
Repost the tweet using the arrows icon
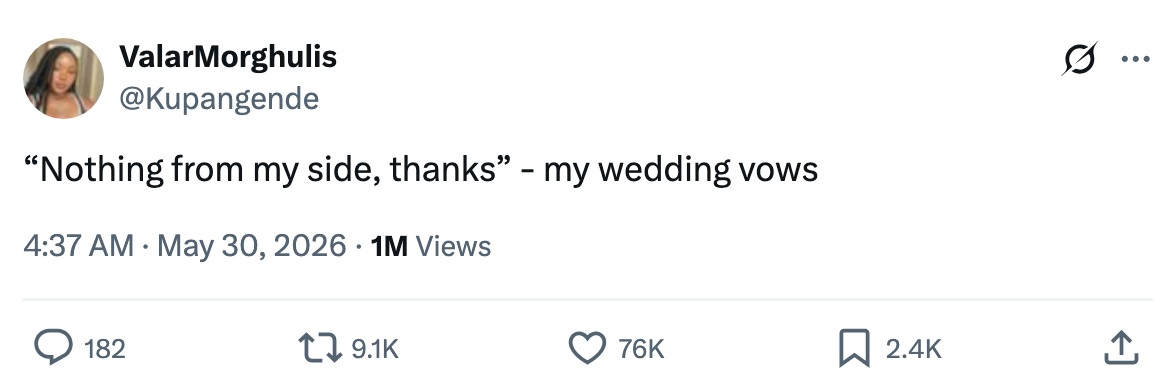[x=320, y=348]
